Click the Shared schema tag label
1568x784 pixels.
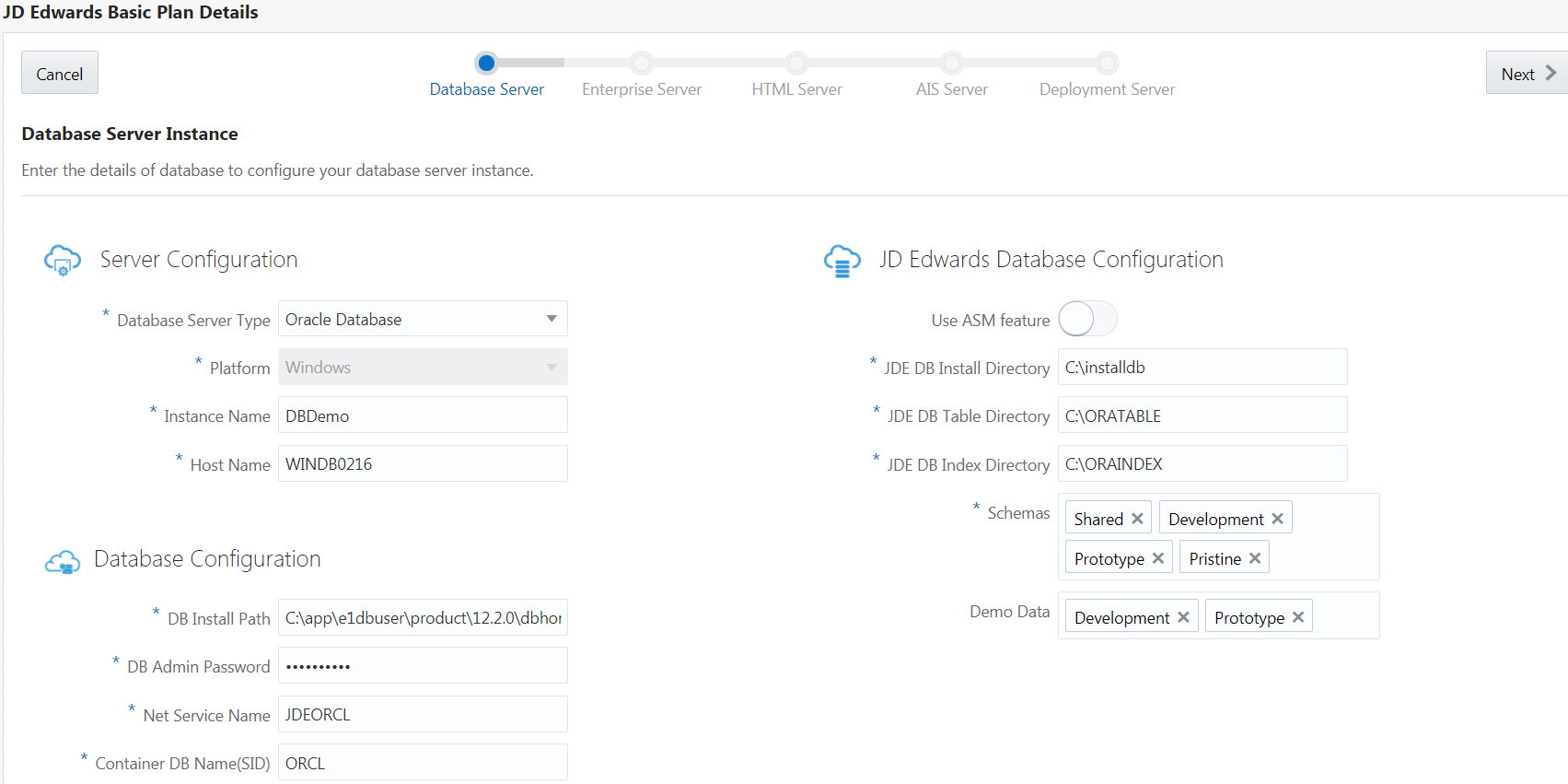click(x=1098, y=519)
